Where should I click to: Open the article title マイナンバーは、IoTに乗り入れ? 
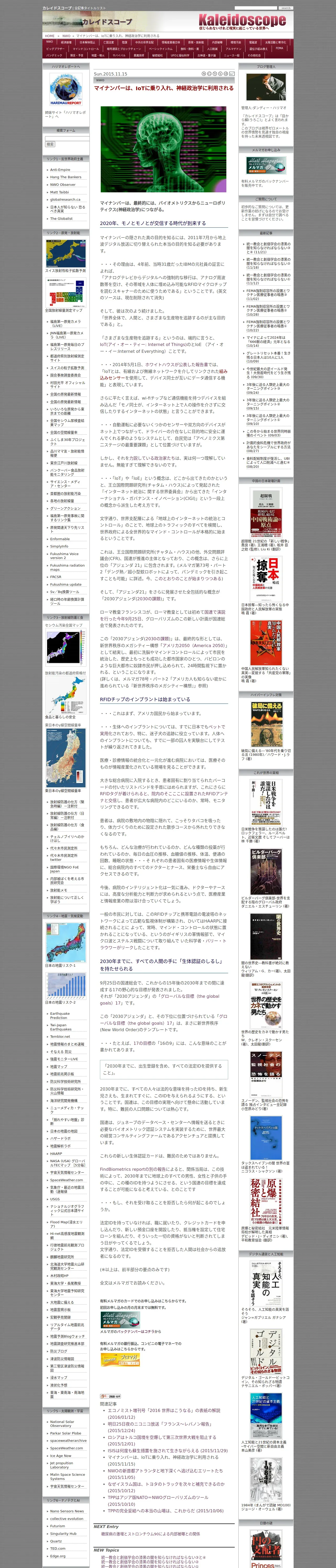click(164, 88)
